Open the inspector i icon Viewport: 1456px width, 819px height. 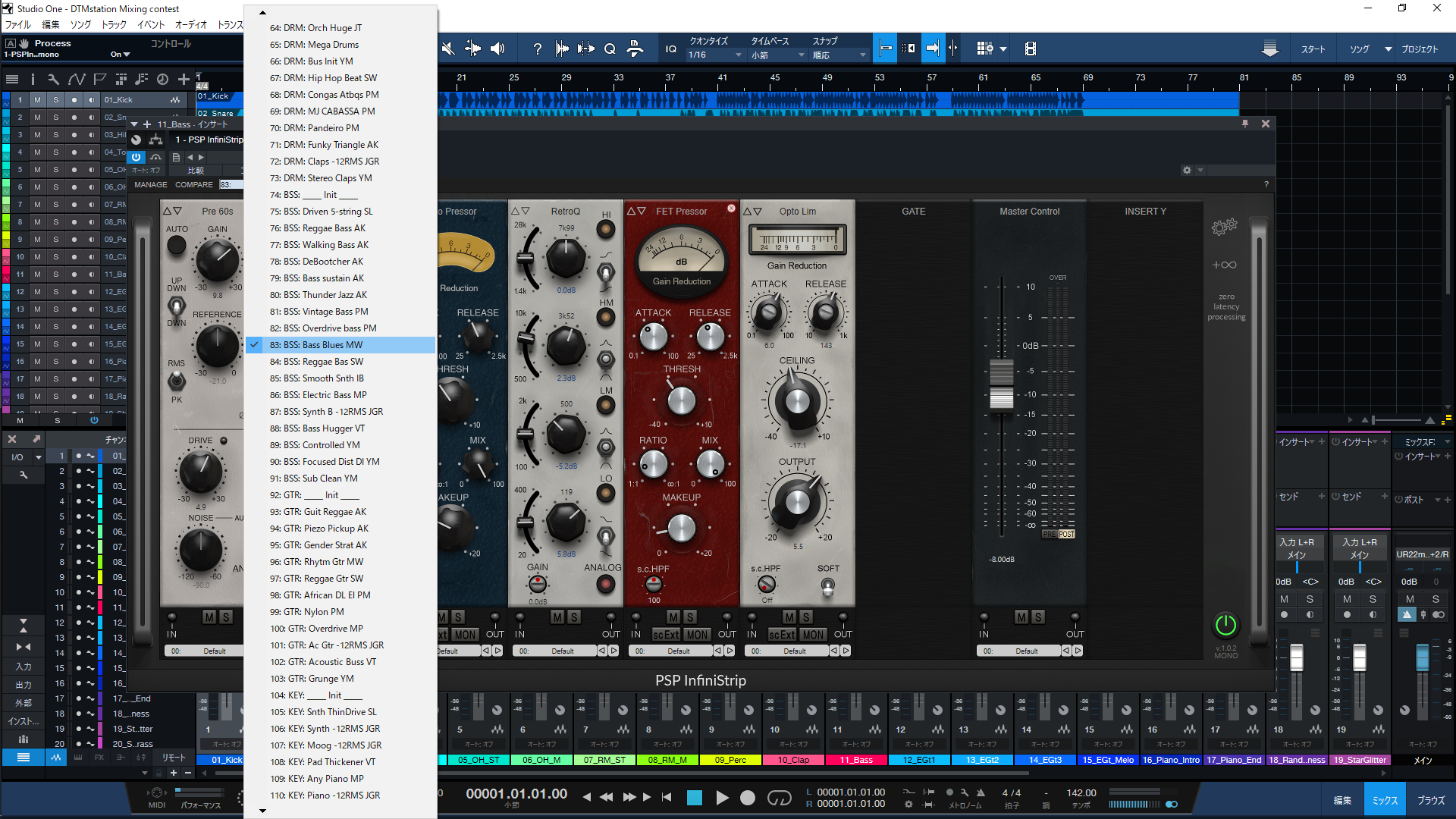tap(33, 79)
